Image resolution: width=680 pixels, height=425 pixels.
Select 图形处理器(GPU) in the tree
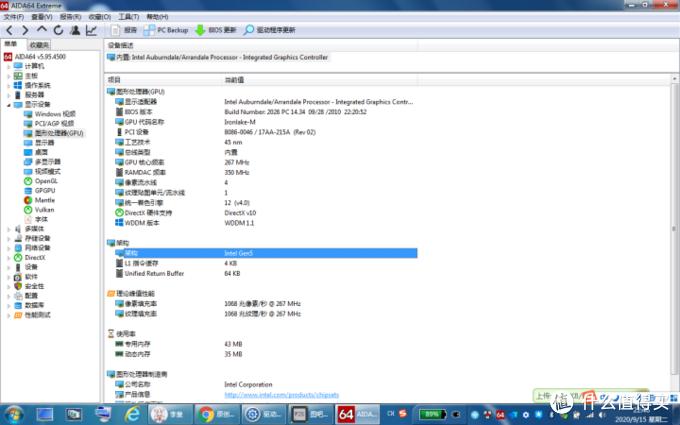pyautogui.click(x=53, y=133)
